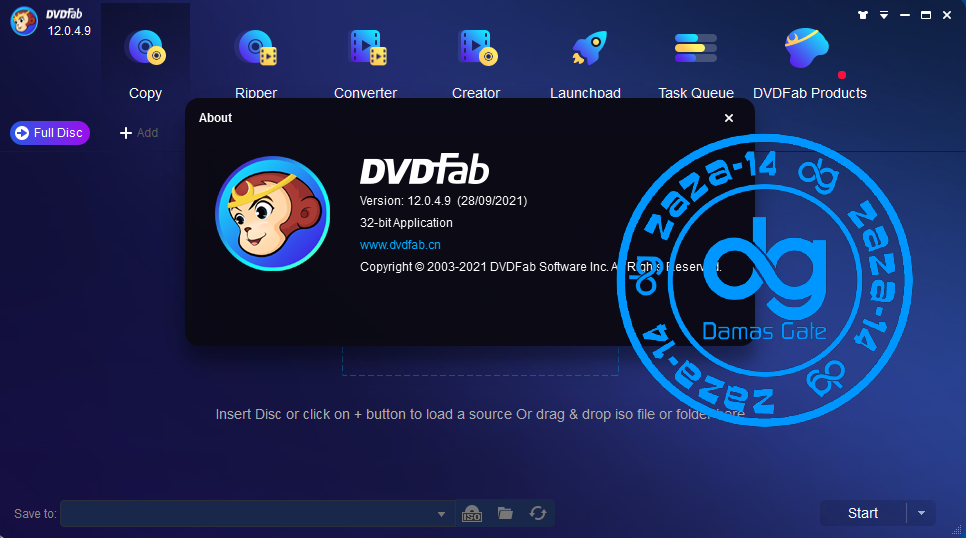Screen dimensions: 966x538
Task: Click the Add source button
Action: (x=139, y=133)
